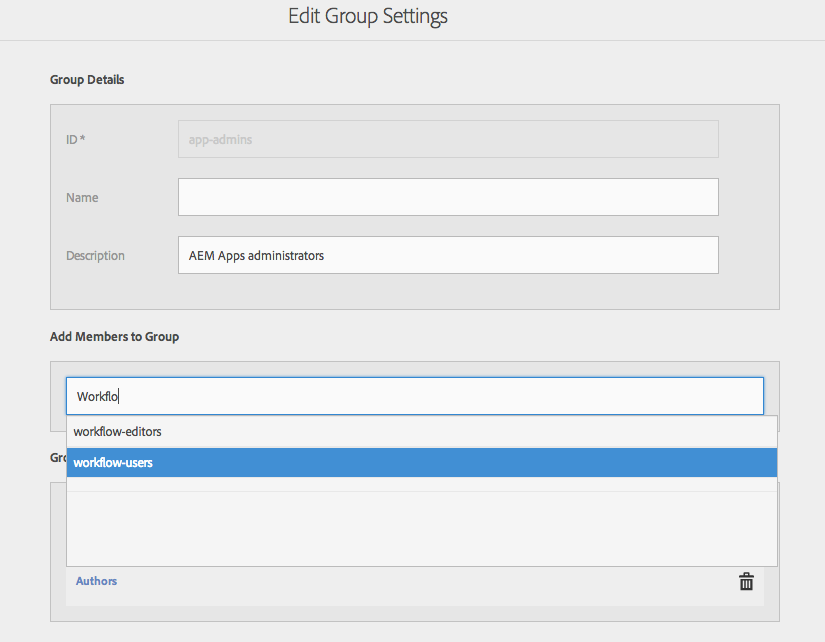This screenshot has height=642, width=825.
Task: Open the Authors group link
Action: [x=96, y=581]
